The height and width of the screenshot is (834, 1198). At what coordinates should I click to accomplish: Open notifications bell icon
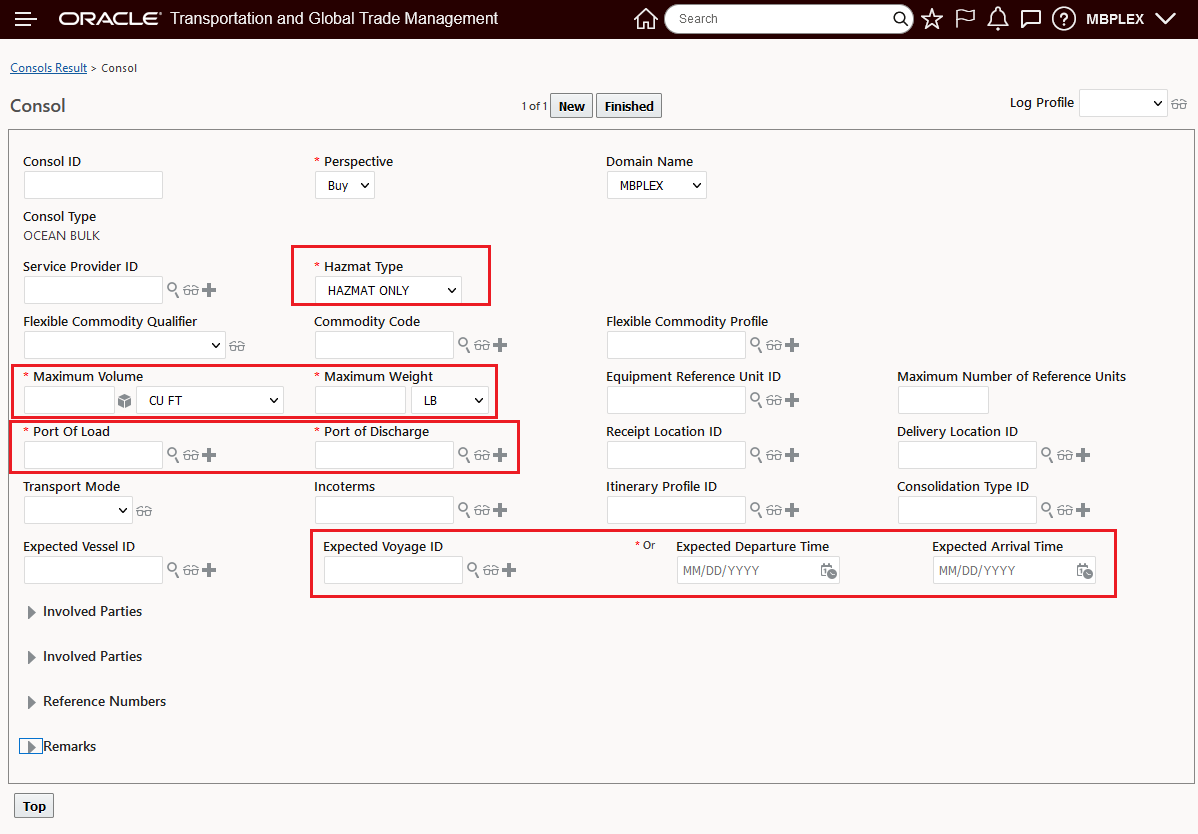[x=998, y=19]
